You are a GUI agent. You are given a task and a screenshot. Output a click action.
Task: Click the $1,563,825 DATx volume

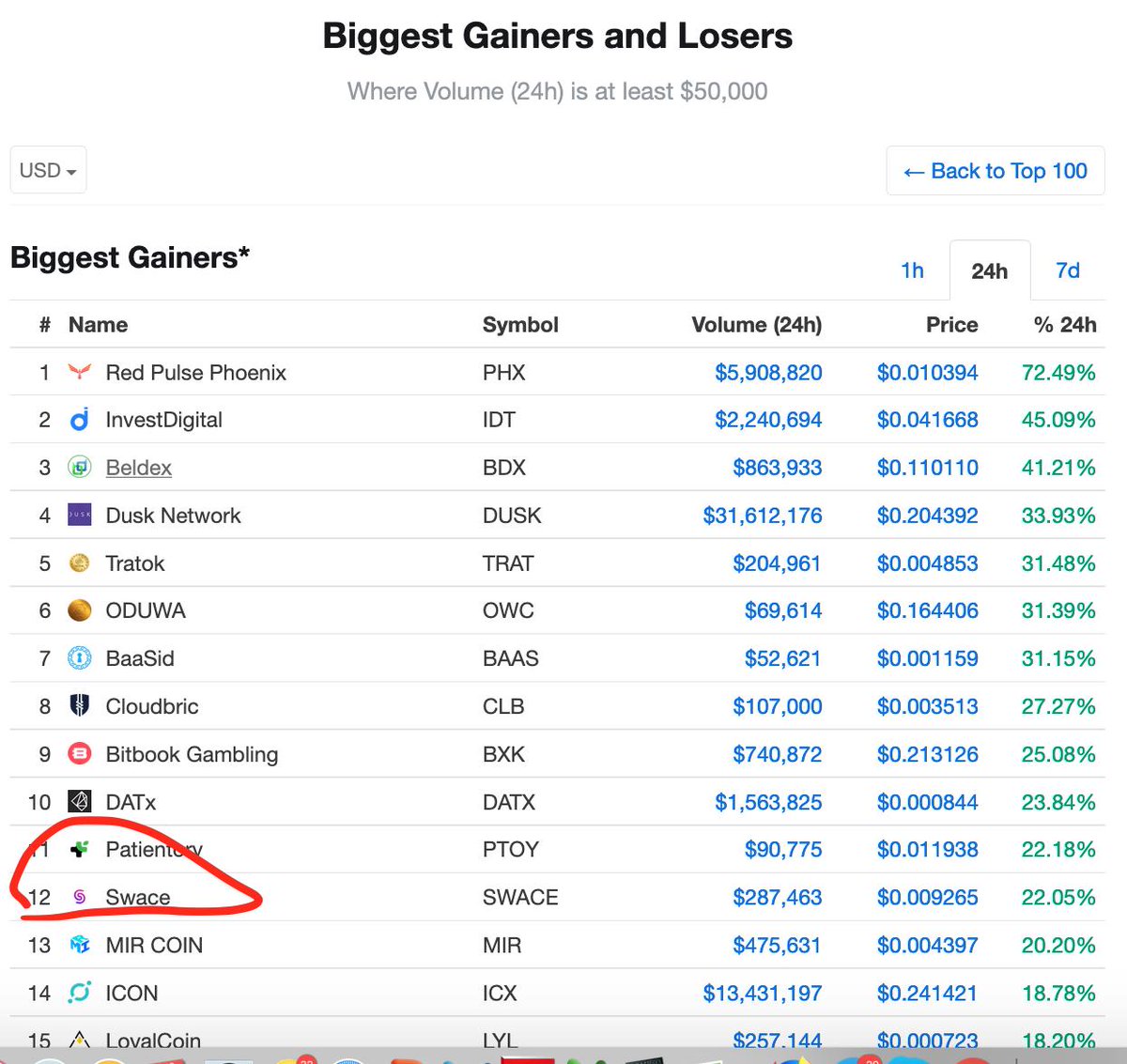point(768,802)
